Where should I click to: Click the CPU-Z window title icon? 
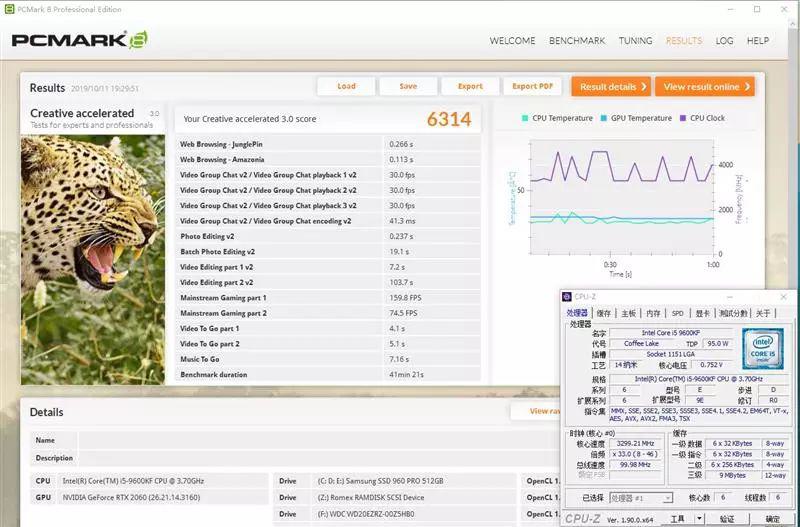[566, 297]
